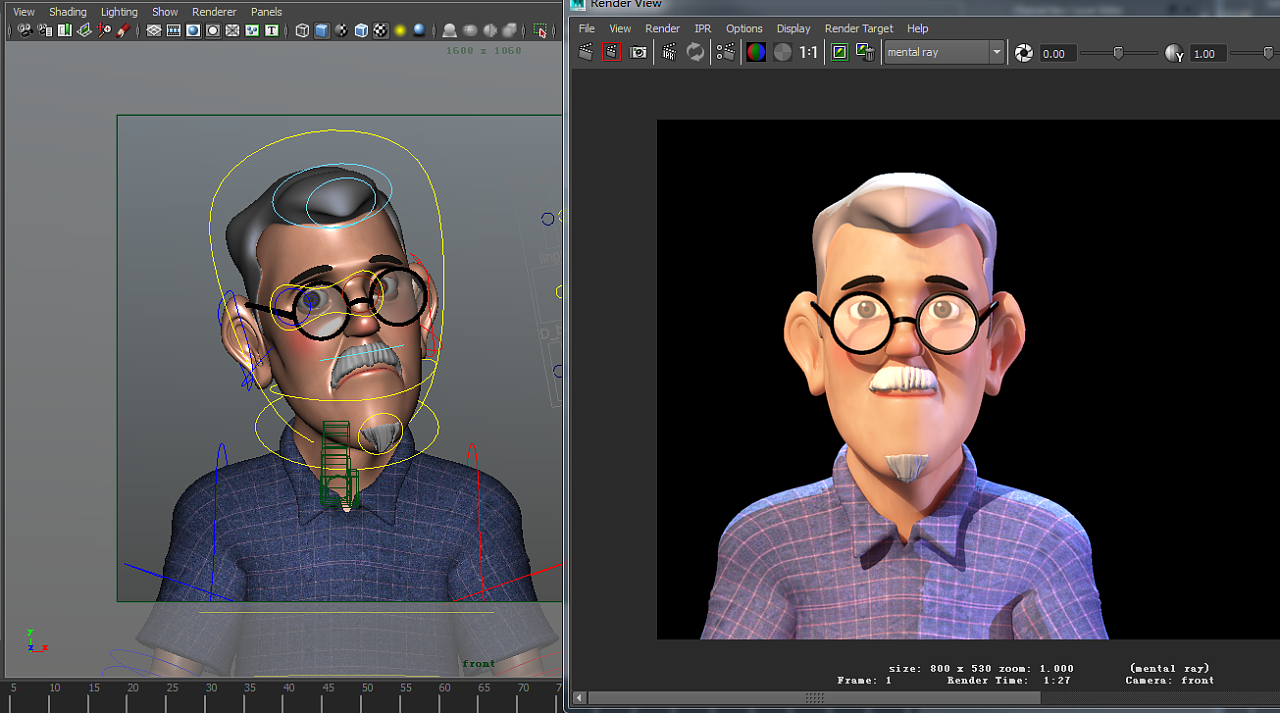Open the Lighting menu
This screenshot has width=1280, height=713.
119,12
